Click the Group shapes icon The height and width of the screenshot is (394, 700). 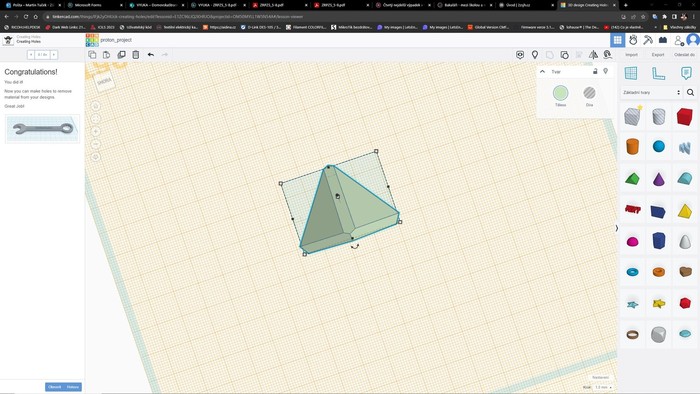550,54
